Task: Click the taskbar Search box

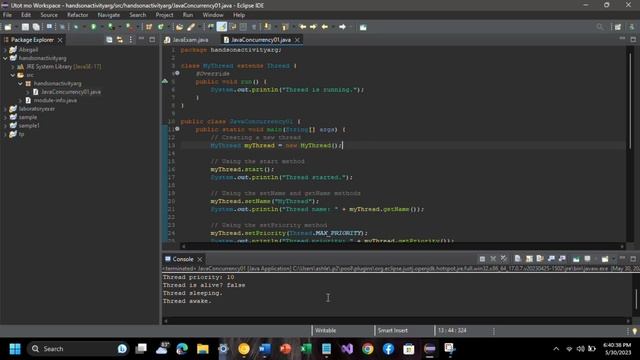Action: 78,349
